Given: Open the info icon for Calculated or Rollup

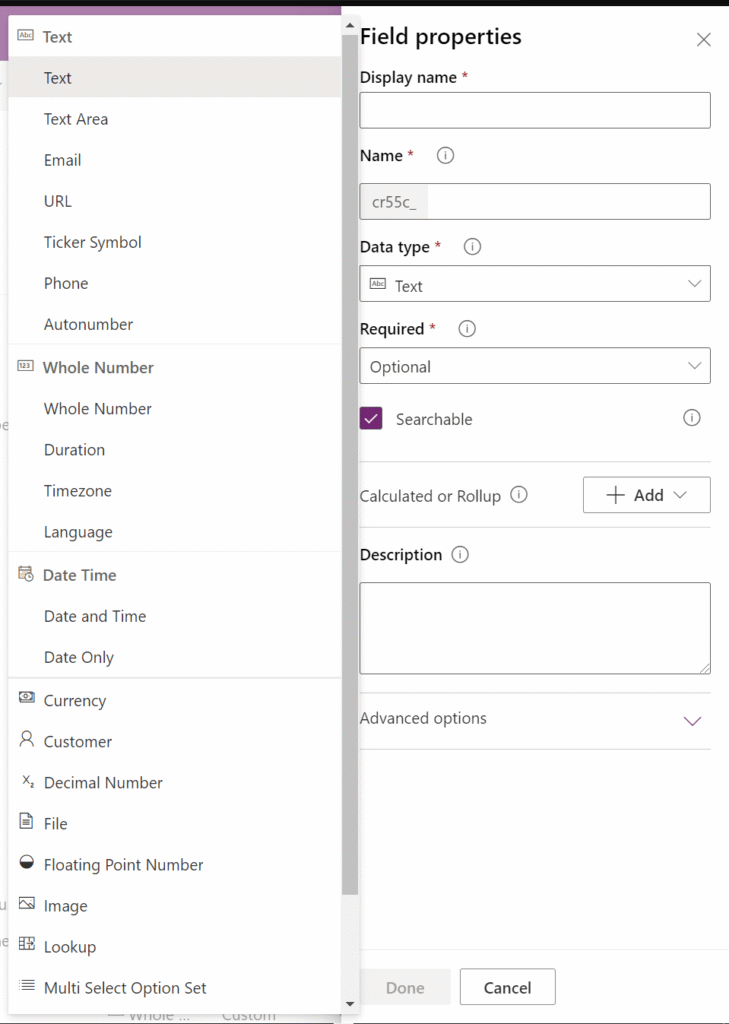Looking at the screenshot, I should point(519,495).
